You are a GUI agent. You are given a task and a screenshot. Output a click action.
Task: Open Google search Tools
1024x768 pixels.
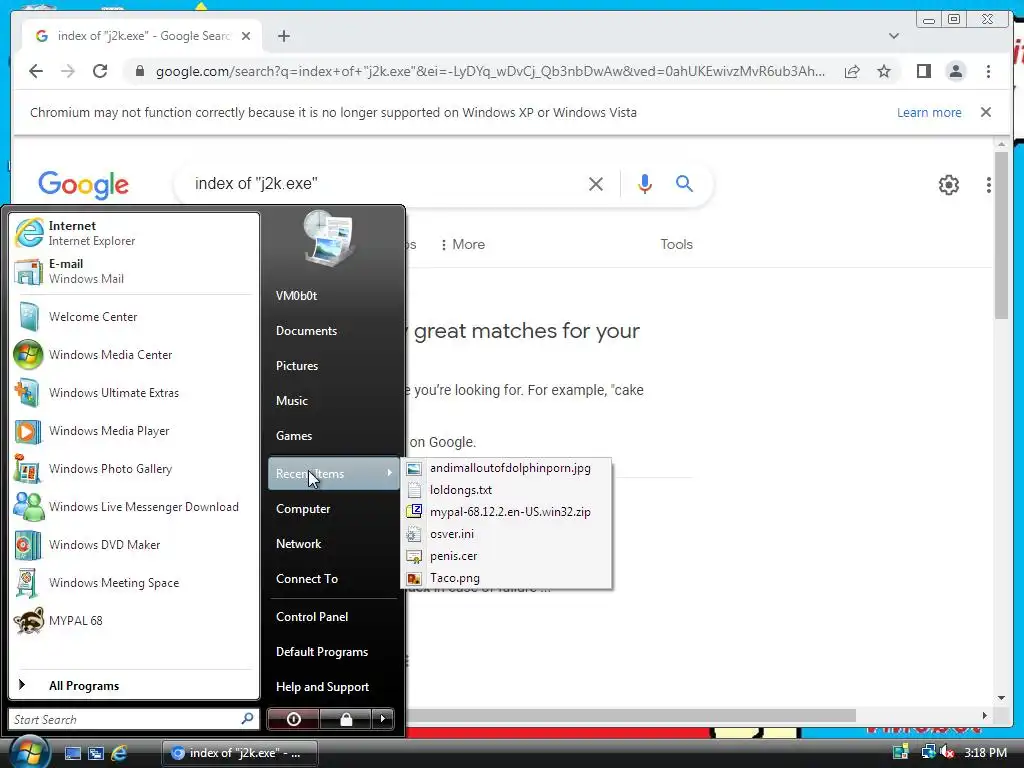pyautogui.click(x=676, y=244)
